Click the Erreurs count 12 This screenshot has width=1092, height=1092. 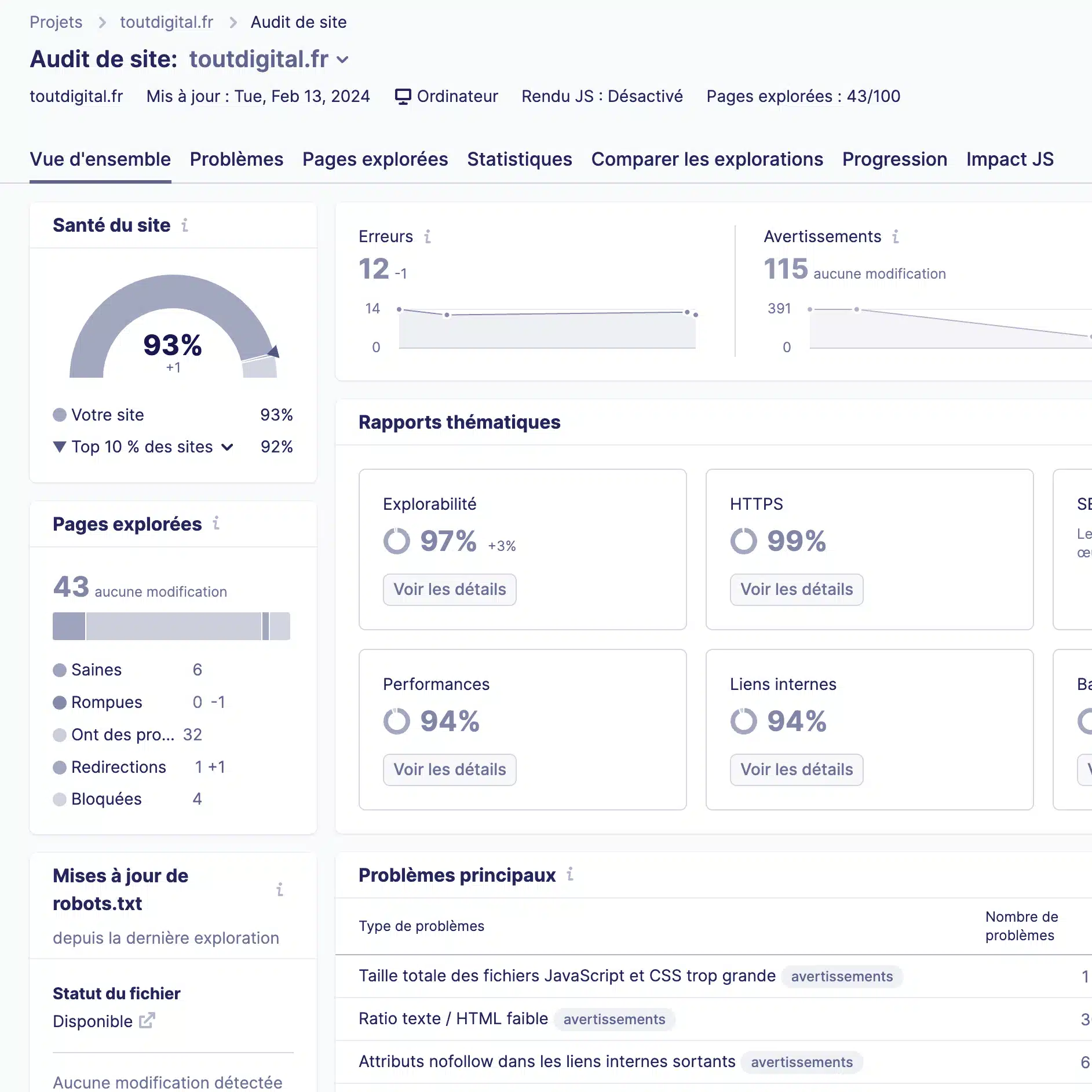(374, 269)
